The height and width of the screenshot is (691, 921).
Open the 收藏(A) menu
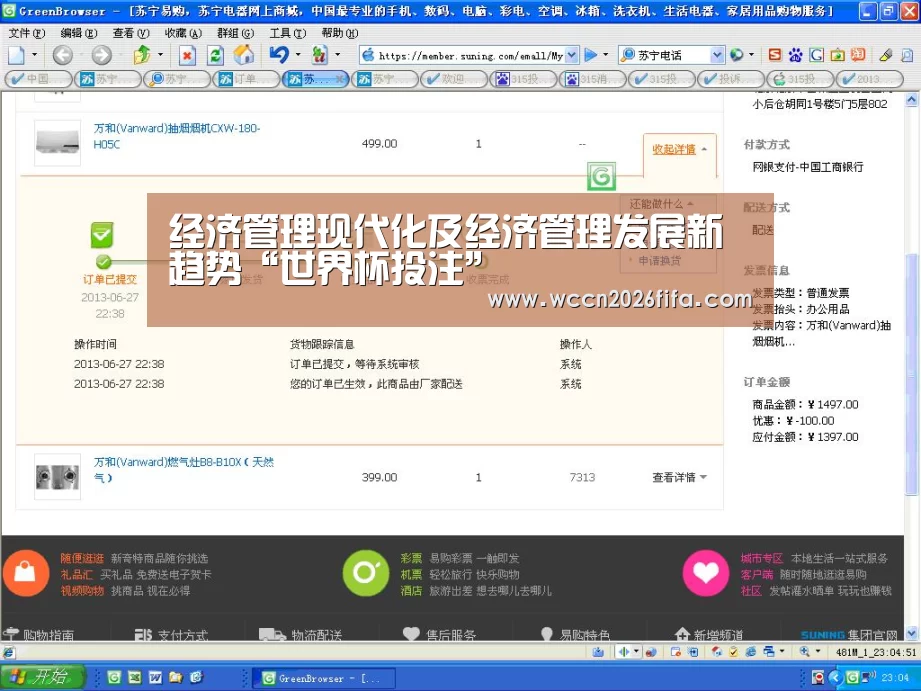[183, 33]
